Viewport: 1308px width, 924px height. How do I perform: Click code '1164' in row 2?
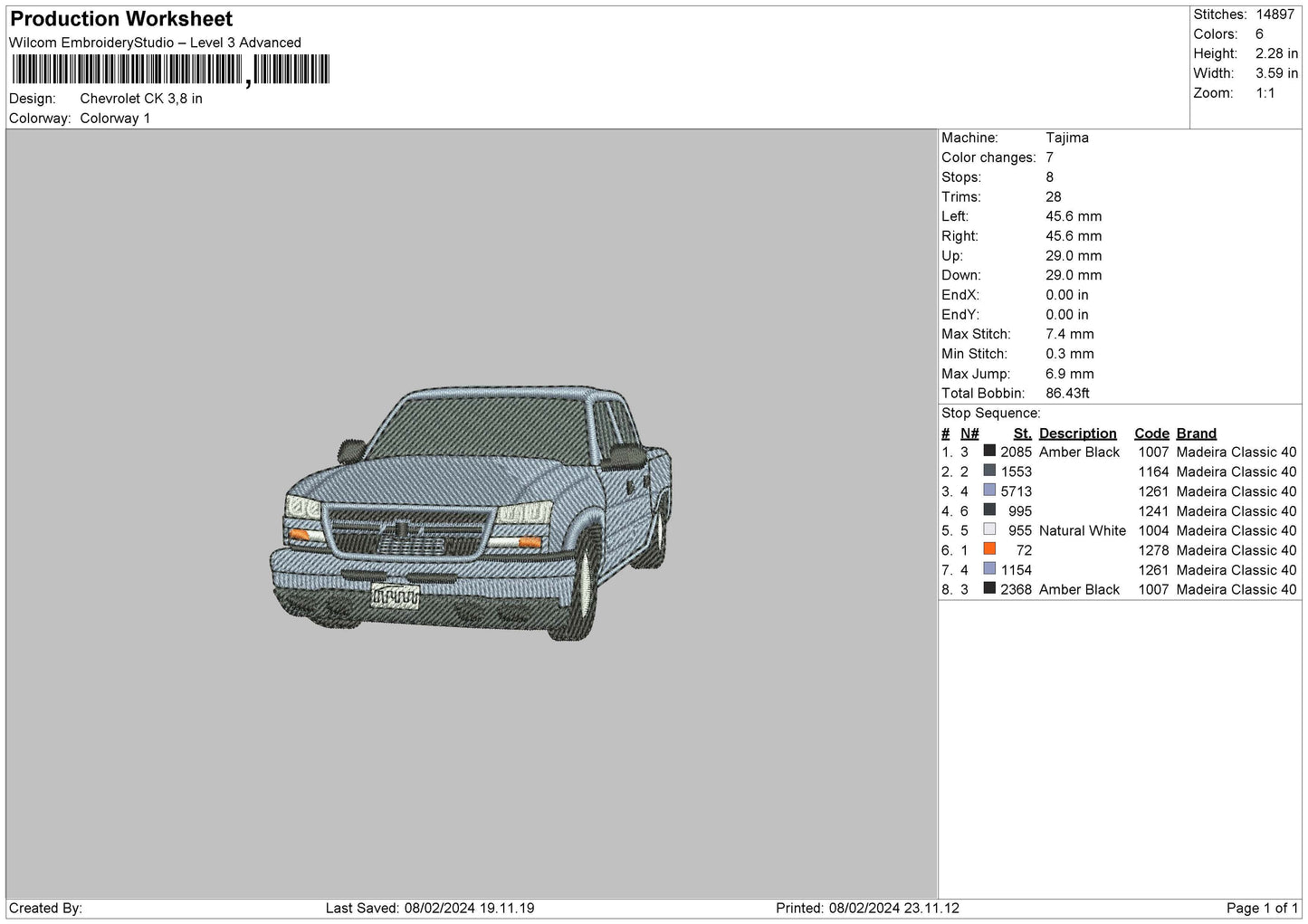[x=1153, y=472]
